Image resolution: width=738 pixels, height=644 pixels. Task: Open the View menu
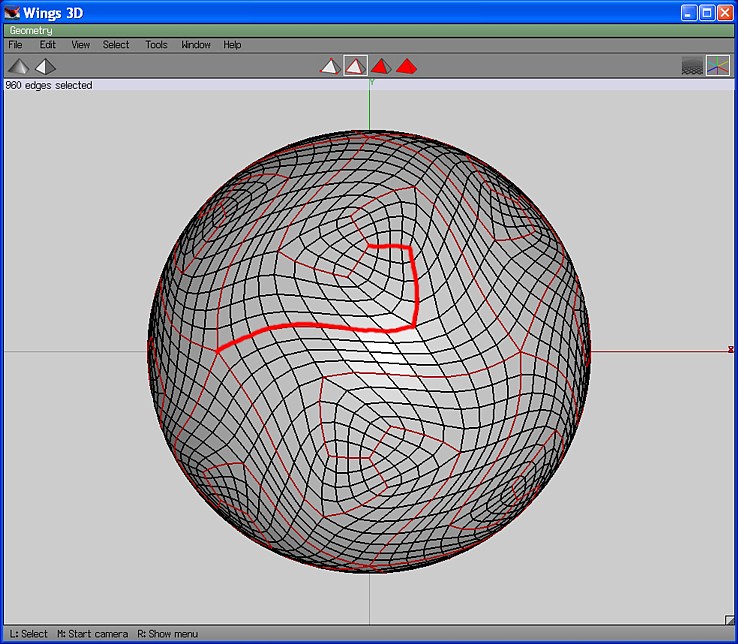(x=80, y=45)
